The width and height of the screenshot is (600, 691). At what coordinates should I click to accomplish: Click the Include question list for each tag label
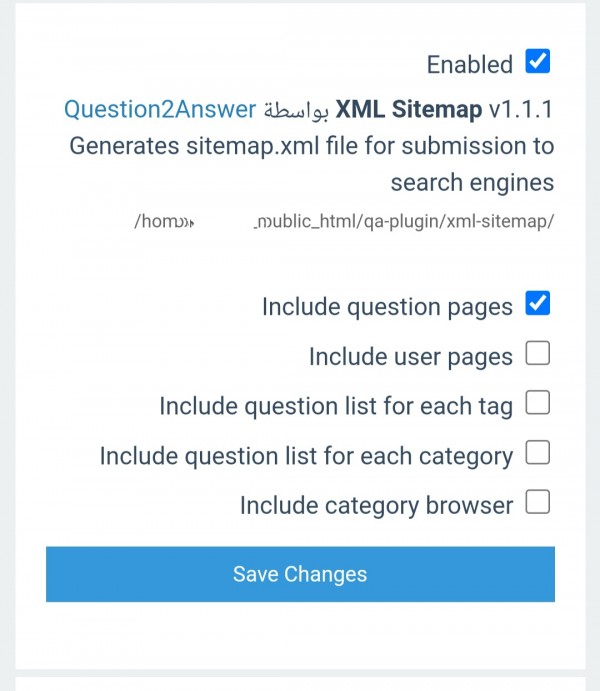[336, 407]
